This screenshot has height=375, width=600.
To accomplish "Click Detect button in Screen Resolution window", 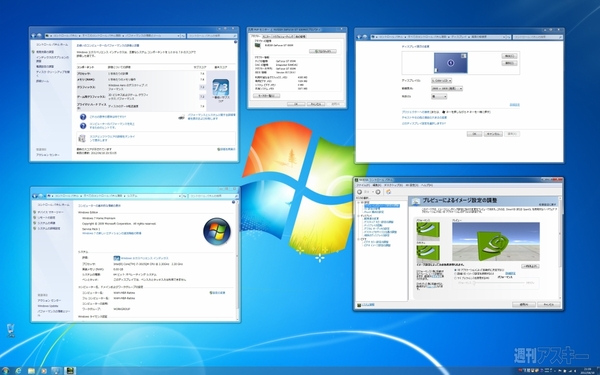I will coord(509,56).
